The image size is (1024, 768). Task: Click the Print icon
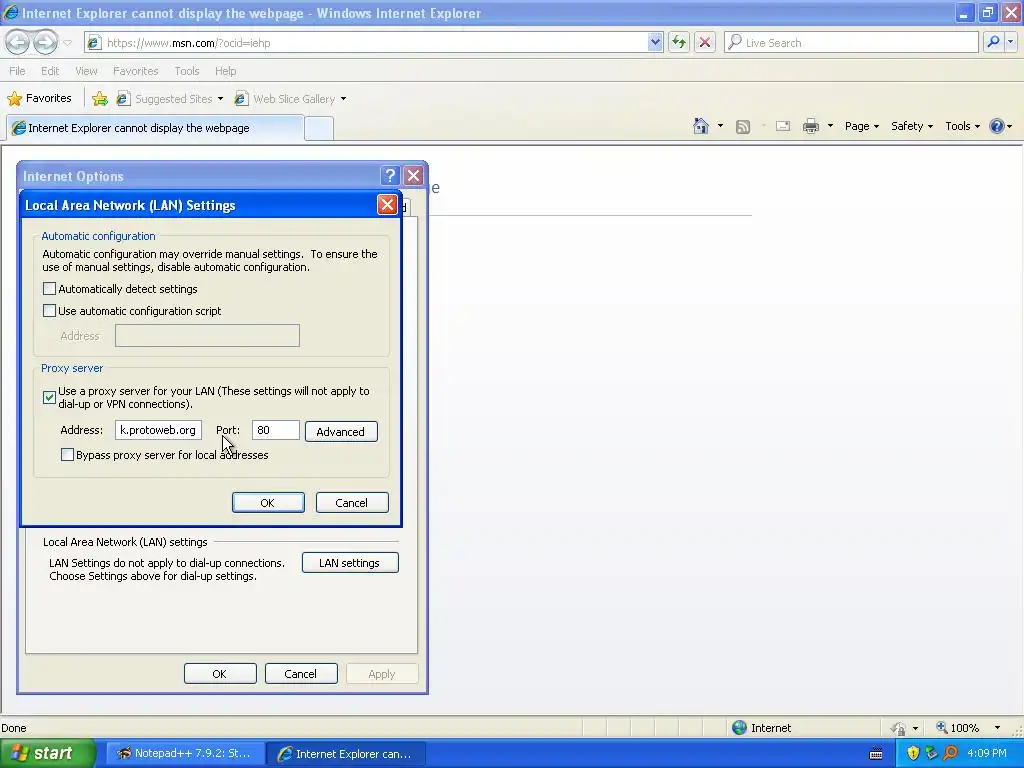point(810,126)
